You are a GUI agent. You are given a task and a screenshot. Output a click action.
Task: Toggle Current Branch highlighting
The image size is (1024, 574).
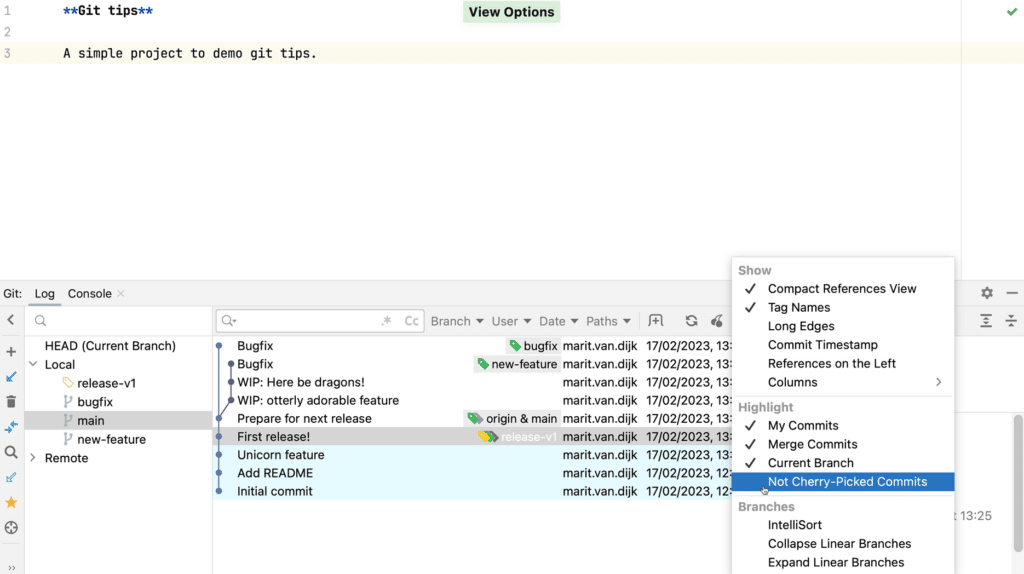pyautogui.click(x=842, y=463)
